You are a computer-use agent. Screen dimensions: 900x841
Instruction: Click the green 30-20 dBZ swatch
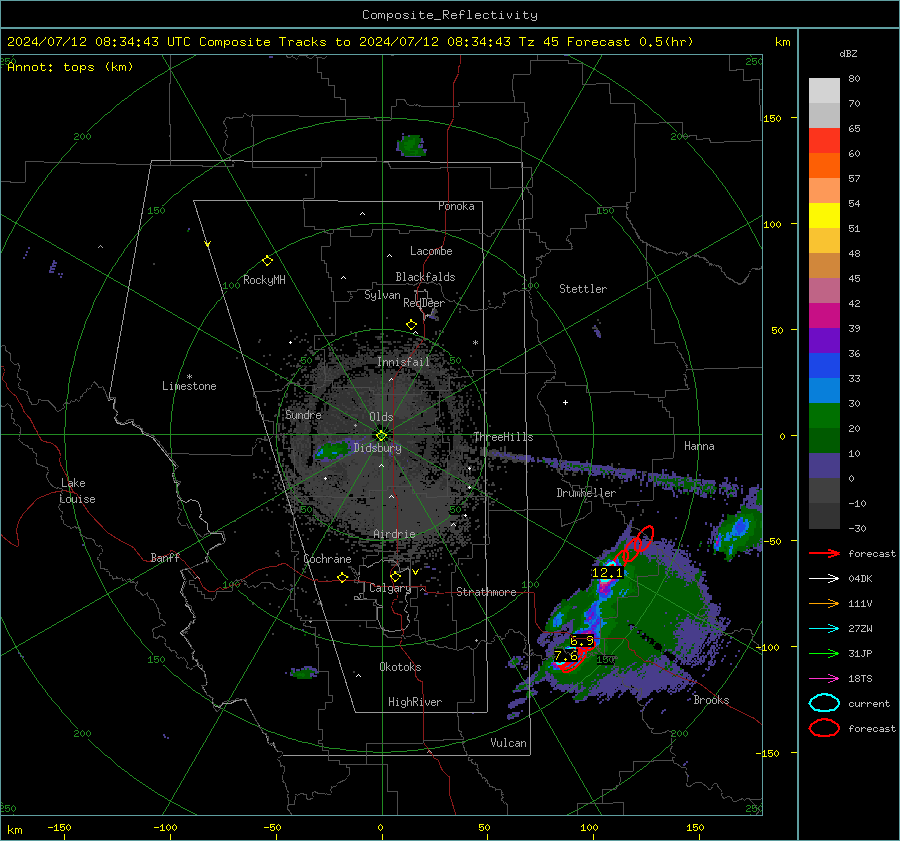824,415
